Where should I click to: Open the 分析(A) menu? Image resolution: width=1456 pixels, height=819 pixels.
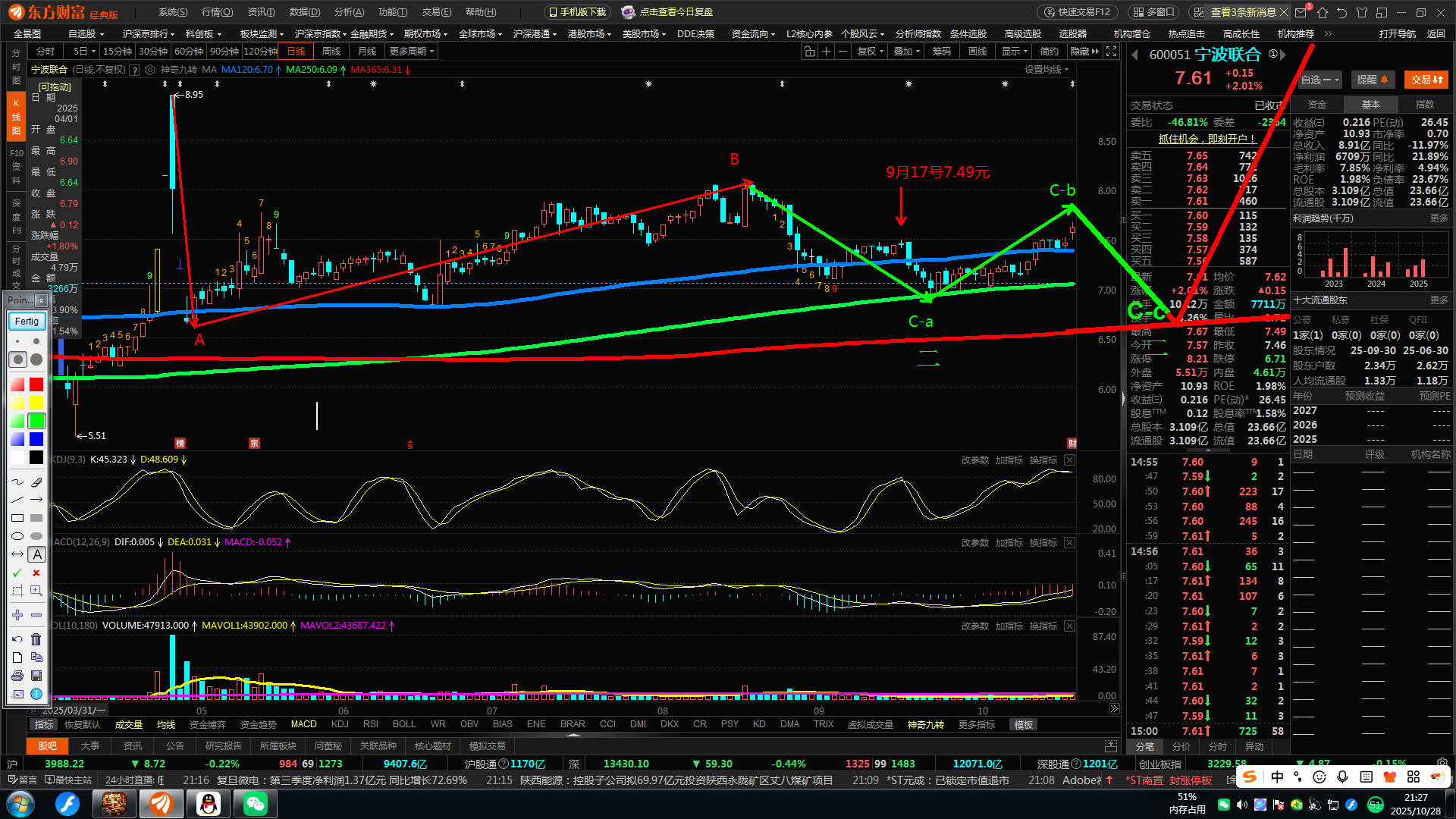coord(349,12)
